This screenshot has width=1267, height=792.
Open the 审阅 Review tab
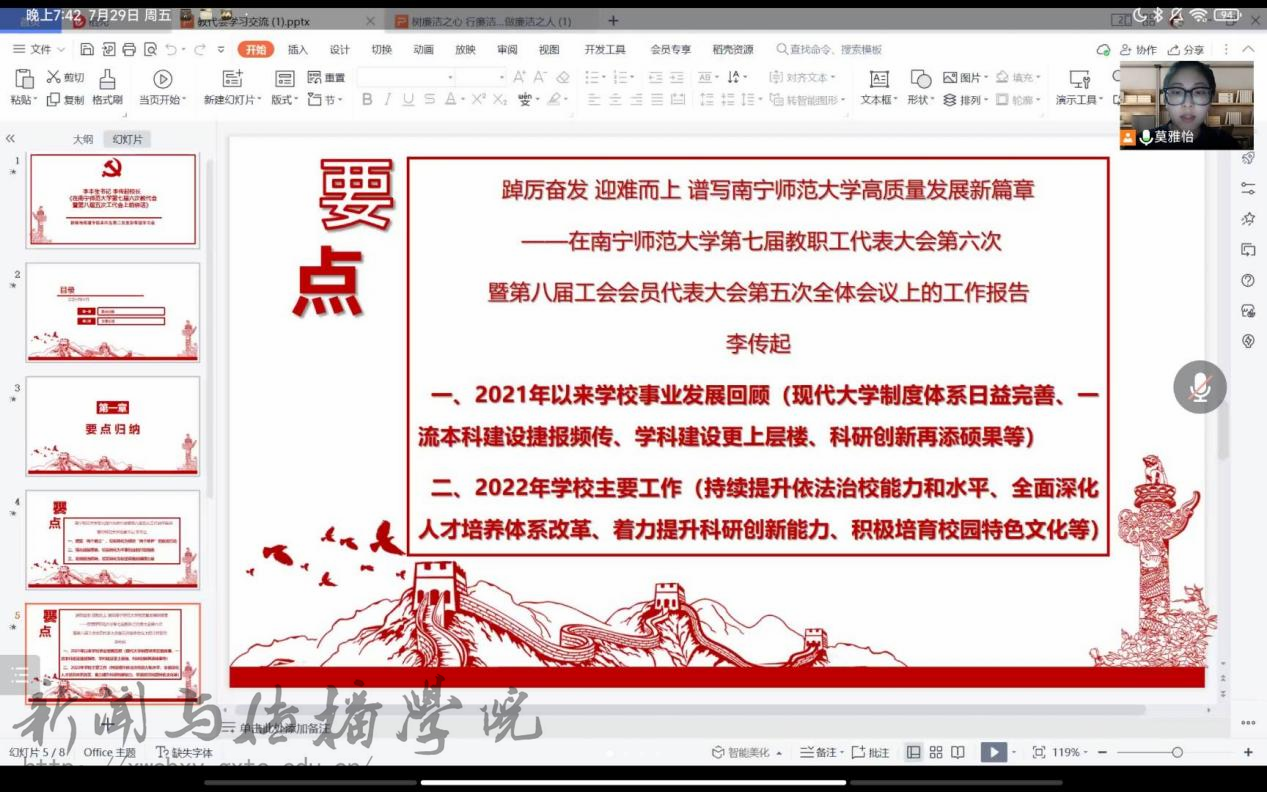[x=507, y=49]
